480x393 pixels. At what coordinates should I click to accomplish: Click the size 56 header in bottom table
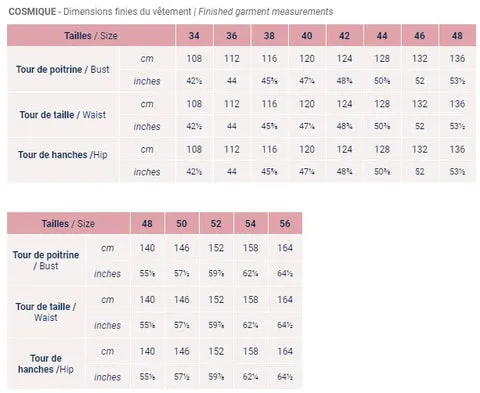pos(285,223)
